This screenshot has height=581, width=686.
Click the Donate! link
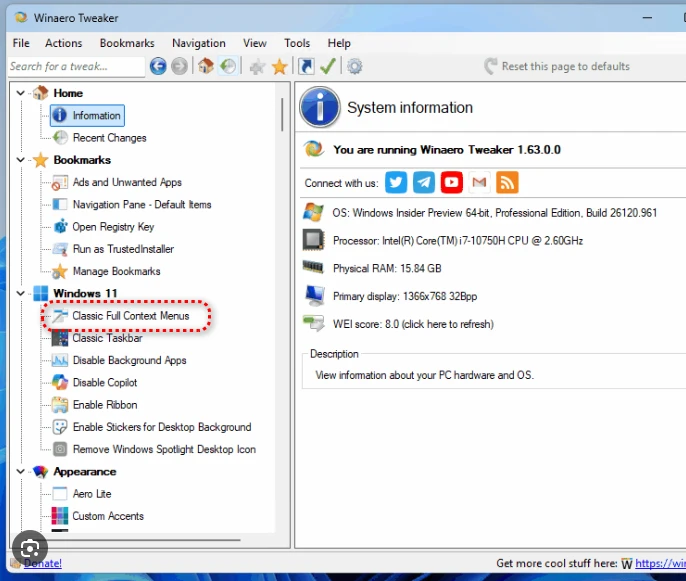pyautogui.click(x=42, y=563)
